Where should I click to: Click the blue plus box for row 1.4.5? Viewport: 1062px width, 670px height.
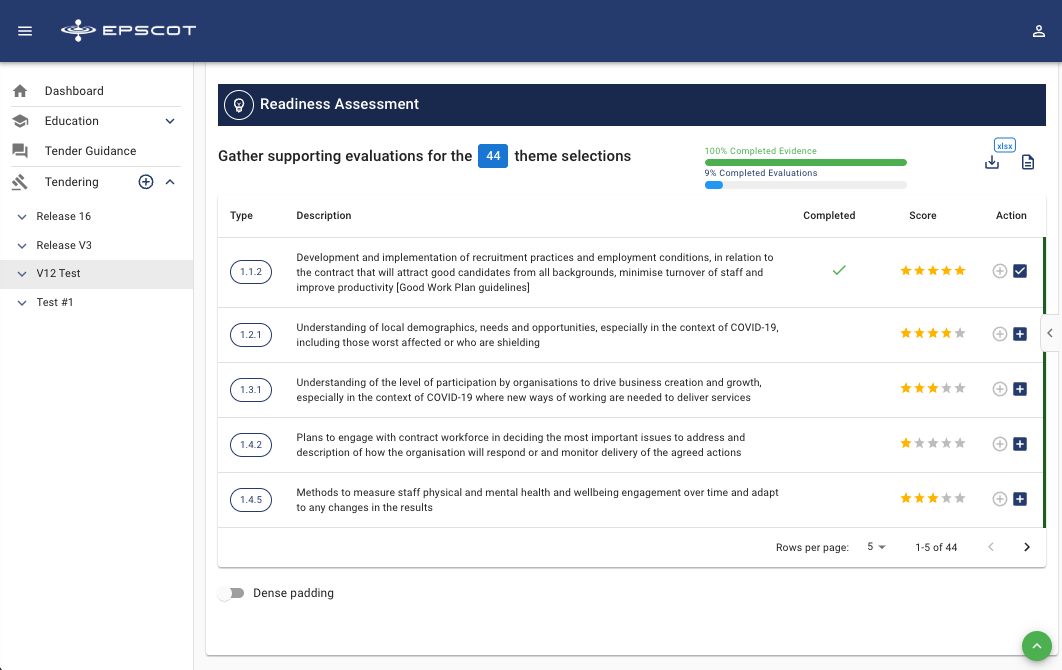[1020, 499]
